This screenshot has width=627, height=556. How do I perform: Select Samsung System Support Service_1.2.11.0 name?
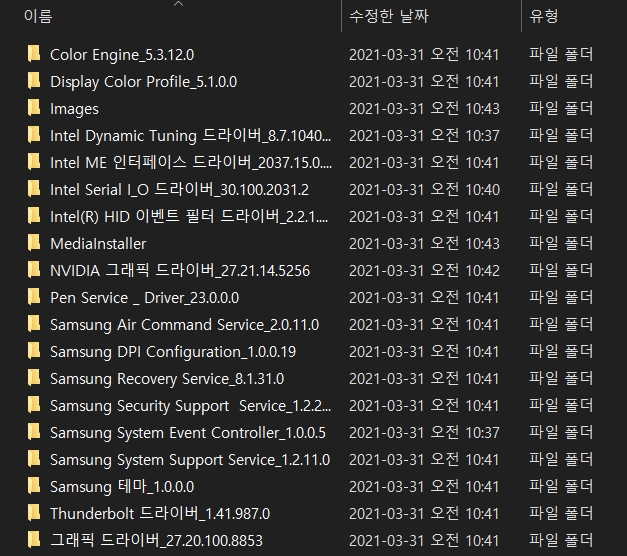190,460
